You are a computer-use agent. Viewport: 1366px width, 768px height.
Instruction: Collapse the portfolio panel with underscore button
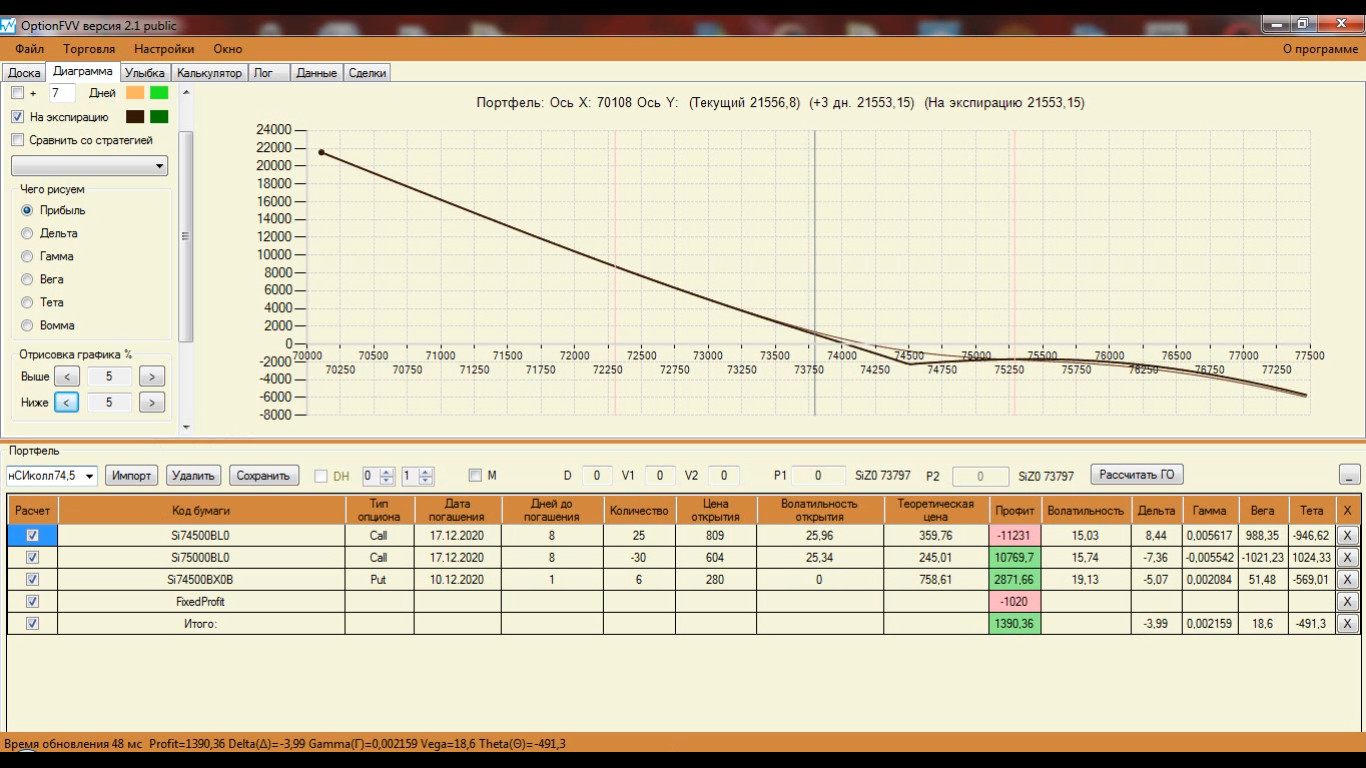click(x=1349, y=475)
